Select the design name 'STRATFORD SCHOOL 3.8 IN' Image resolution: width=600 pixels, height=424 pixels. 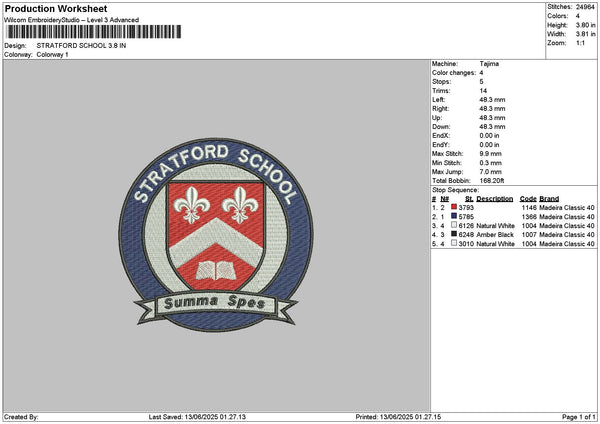point(81,46)
